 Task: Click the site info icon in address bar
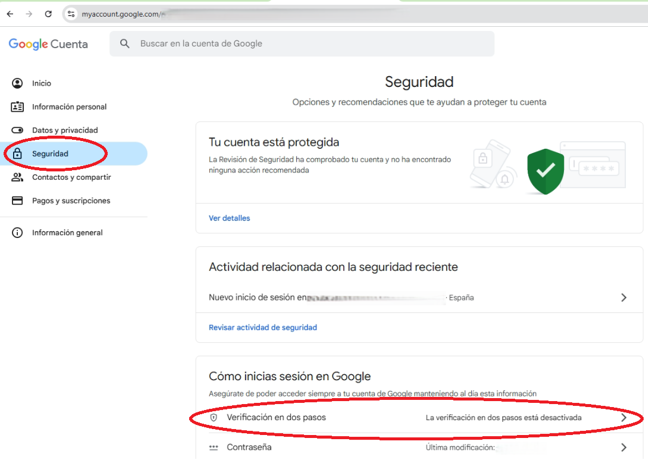point(71,14)
